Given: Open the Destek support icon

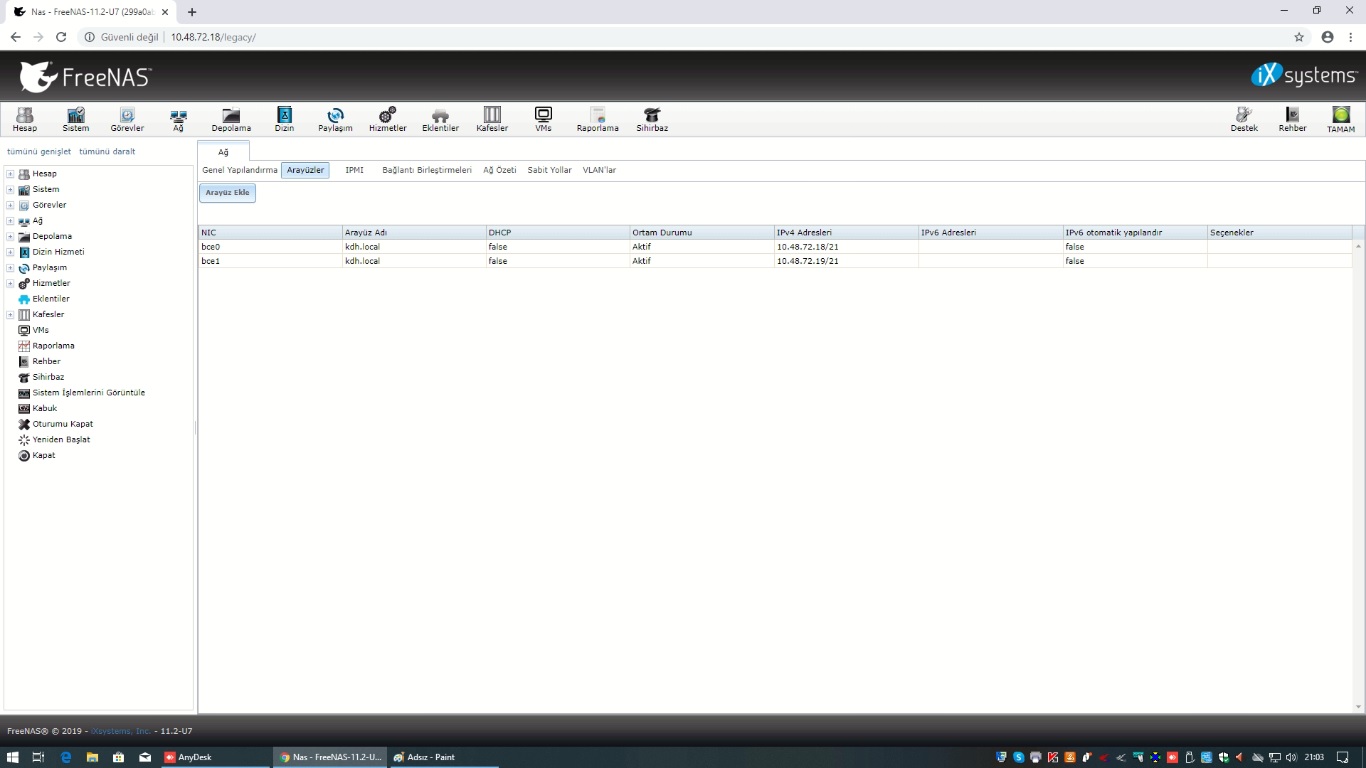Looking at the screenshot, I should pyautogui.click(x=1244, y=119).
